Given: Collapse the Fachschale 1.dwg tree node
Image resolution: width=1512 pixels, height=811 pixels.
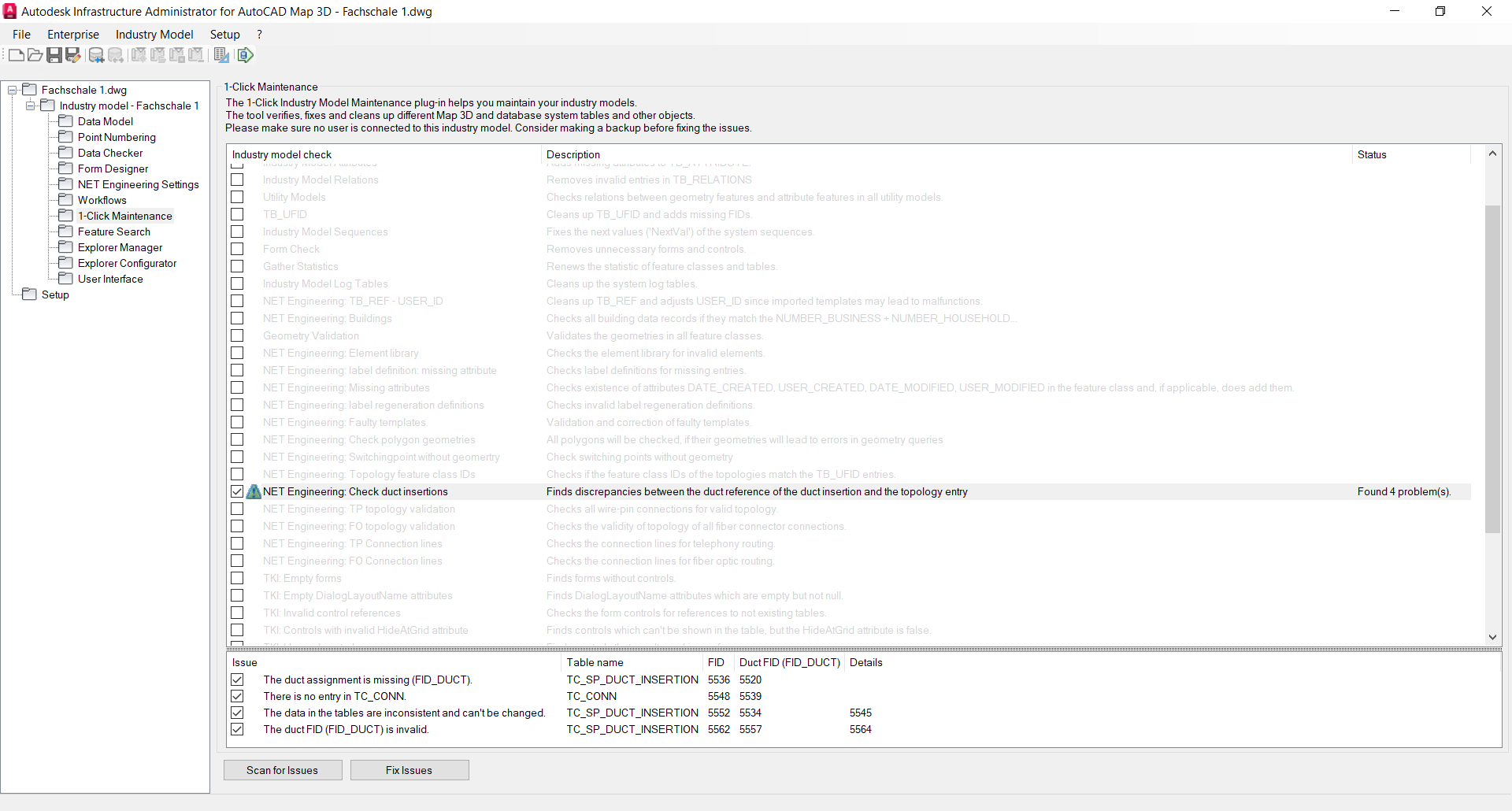Looking at the screenshot, I should (13, 90).
